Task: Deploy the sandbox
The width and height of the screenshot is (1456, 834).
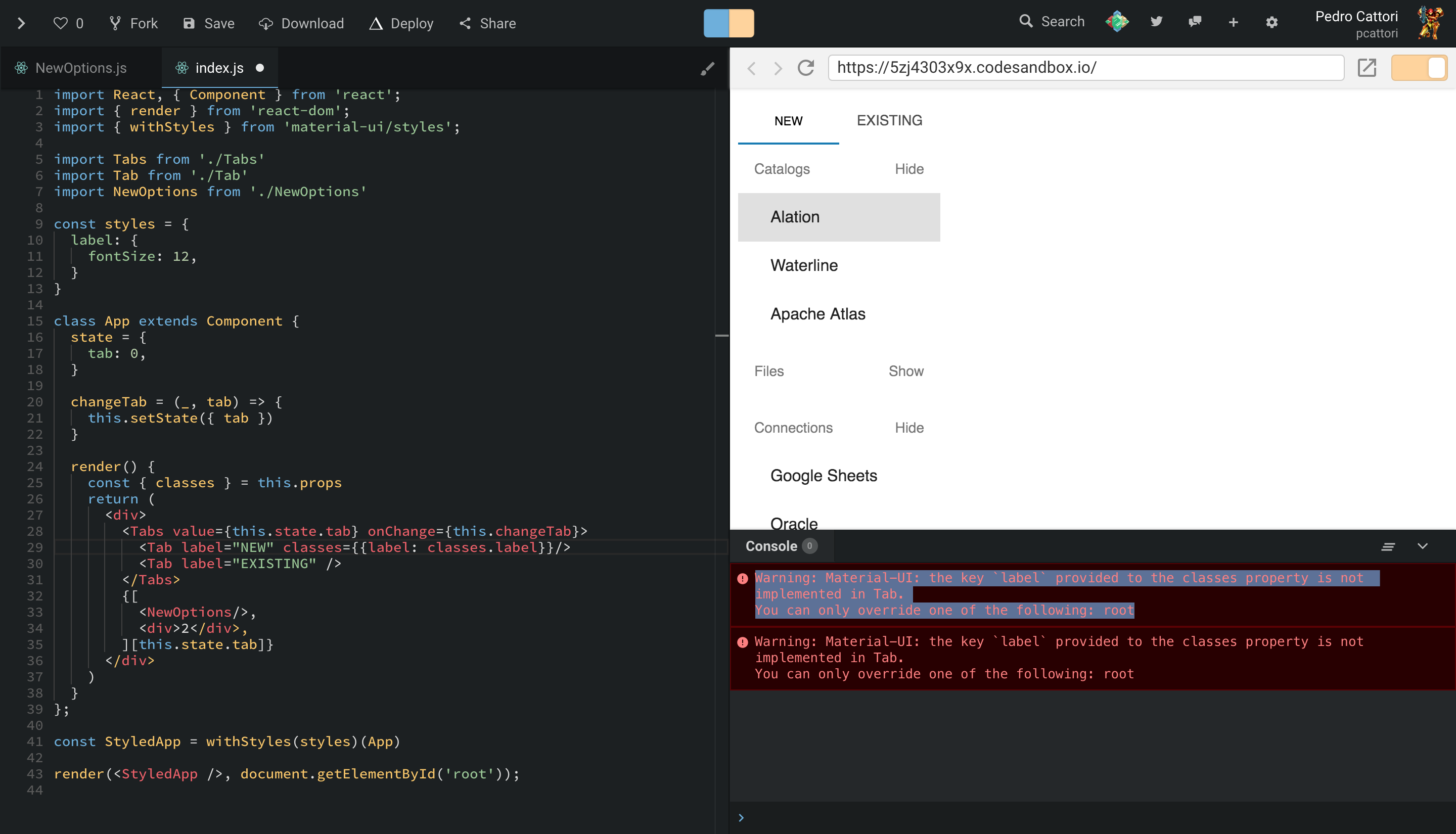Action: pos(401,23)
